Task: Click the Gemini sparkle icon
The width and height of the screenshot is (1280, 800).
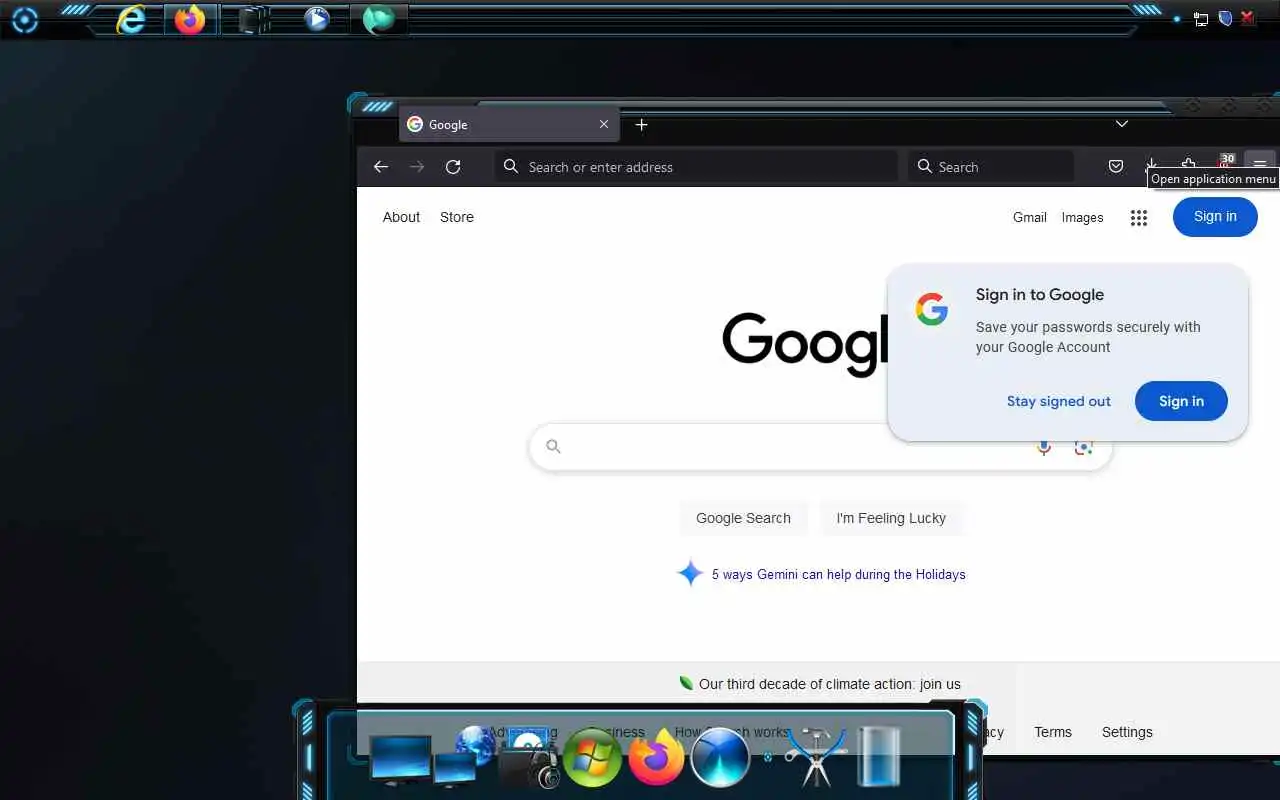Action: [x=690, y=573]
